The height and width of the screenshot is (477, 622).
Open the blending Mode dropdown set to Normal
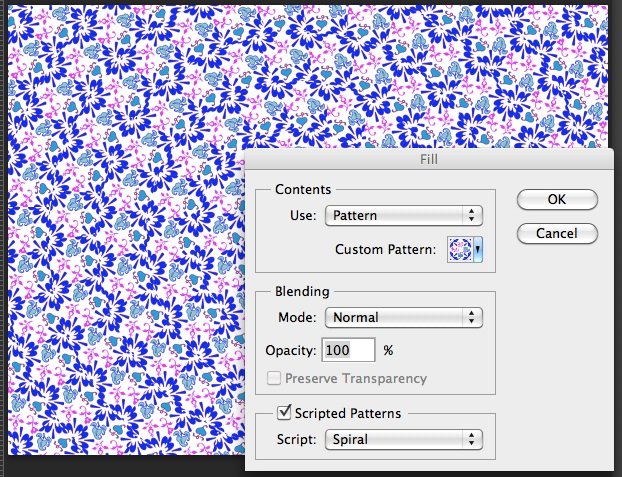click(x=404, y=317)
